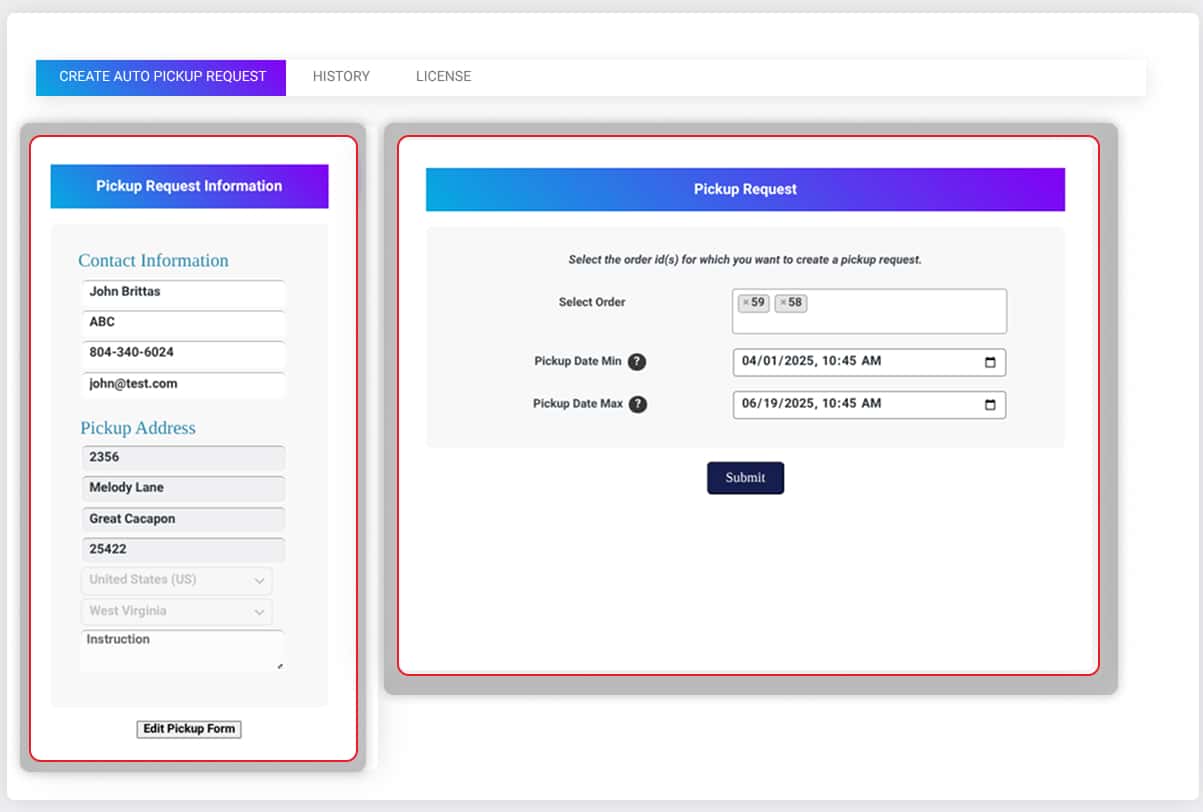Screen dimensions: 1203x812
Task: Click the help icon beside Pickup Date Min
Action: tap(638, 362)
